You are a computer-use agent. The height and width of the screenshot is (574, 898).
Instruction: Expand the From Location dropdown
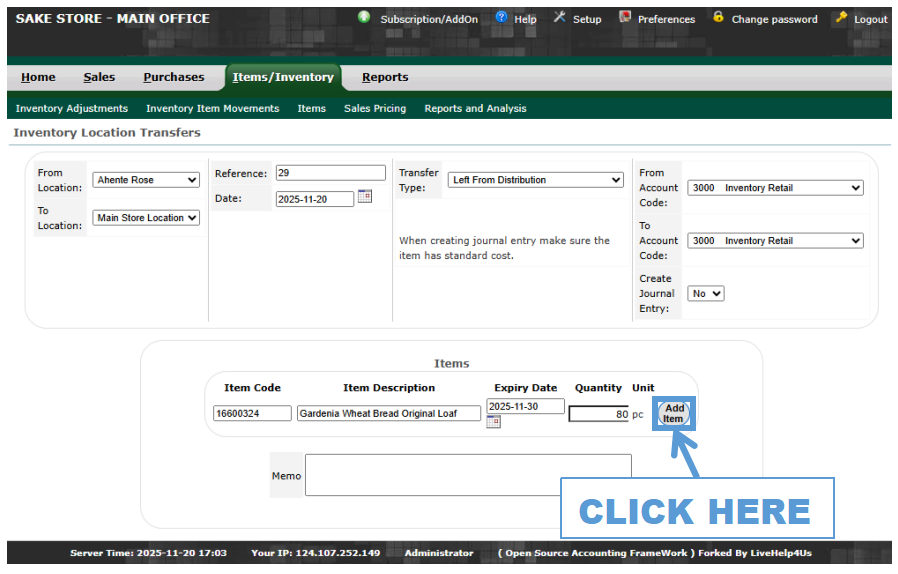pos(147,180)
